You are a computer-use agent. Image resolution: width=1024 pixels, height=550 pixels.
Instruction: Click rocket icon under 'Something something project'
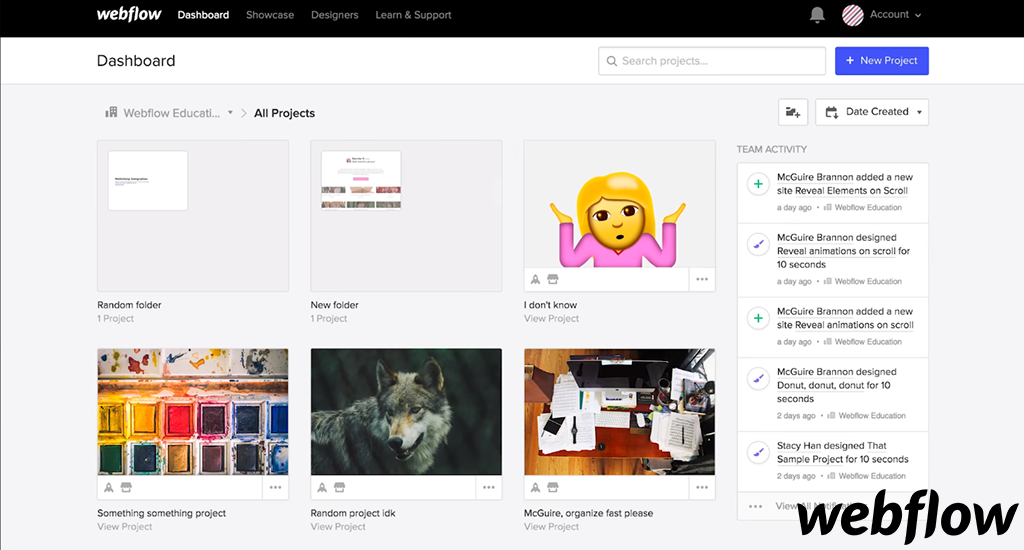point(109,488)
